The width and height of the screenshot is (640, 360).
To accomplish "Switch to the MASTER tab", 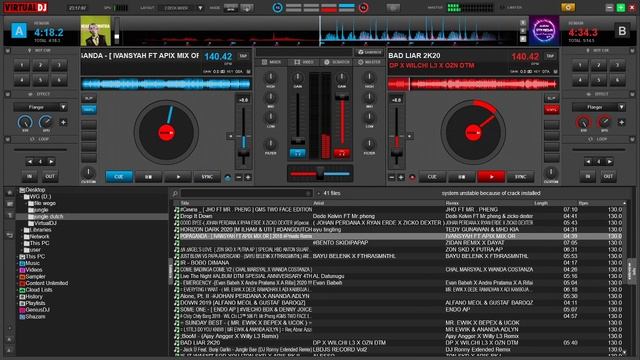I will pos(369,62).
